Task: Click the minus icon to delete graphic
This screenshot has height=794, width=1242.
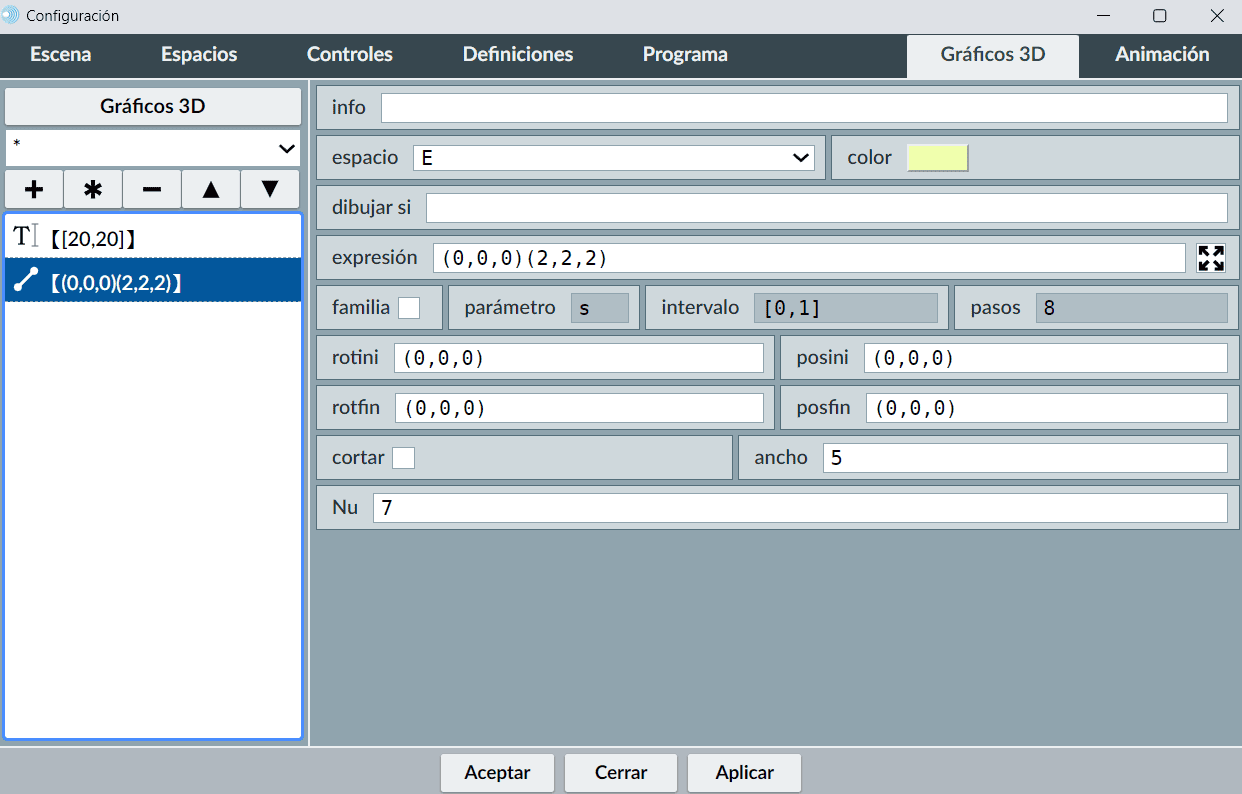Action: 152,189
